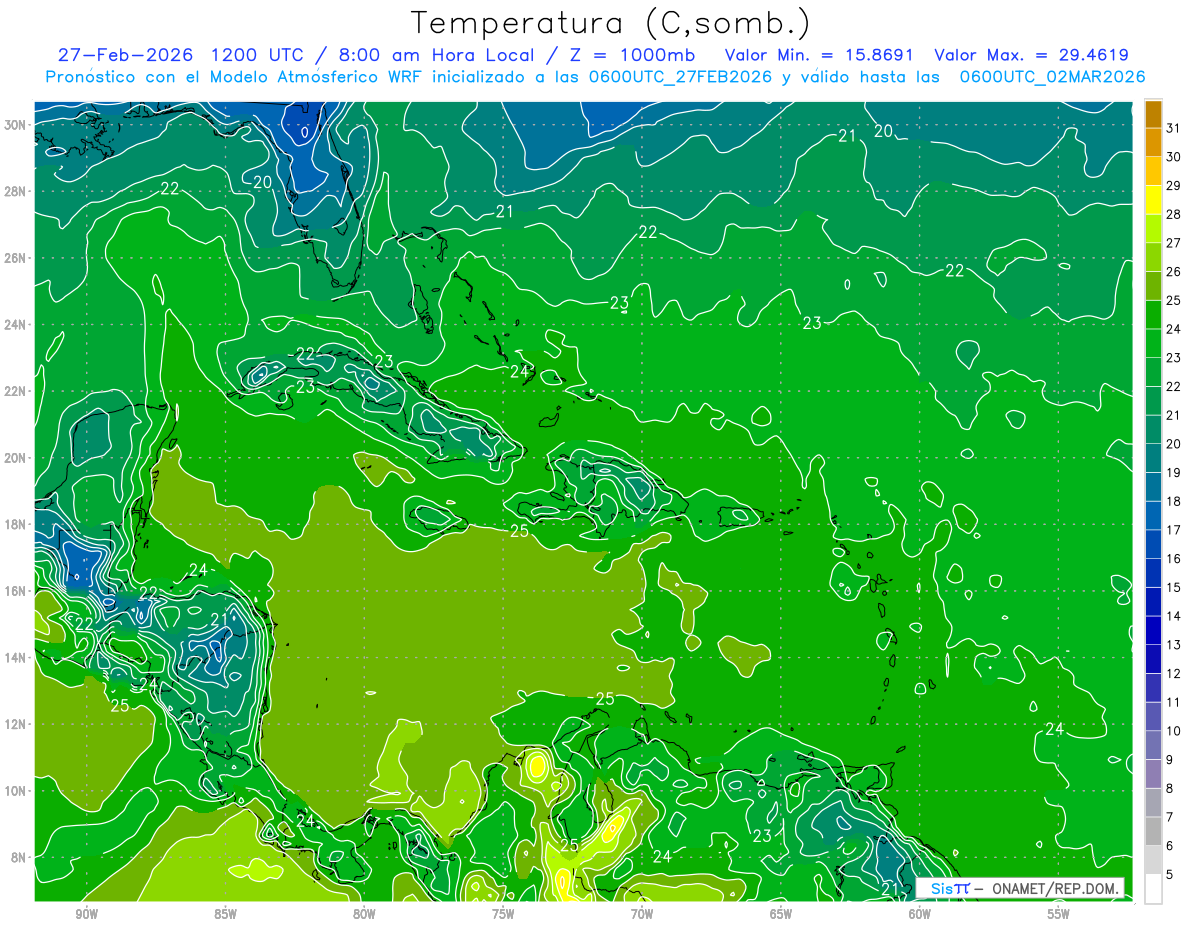
Task: Pick the blue swatch between 16 and 17
Action: (1153, 545)
